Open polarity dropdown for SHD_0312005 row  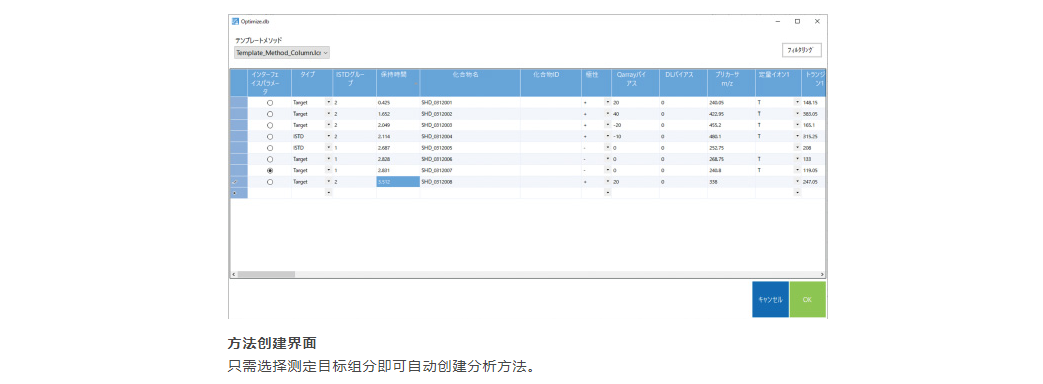[607, 148]
